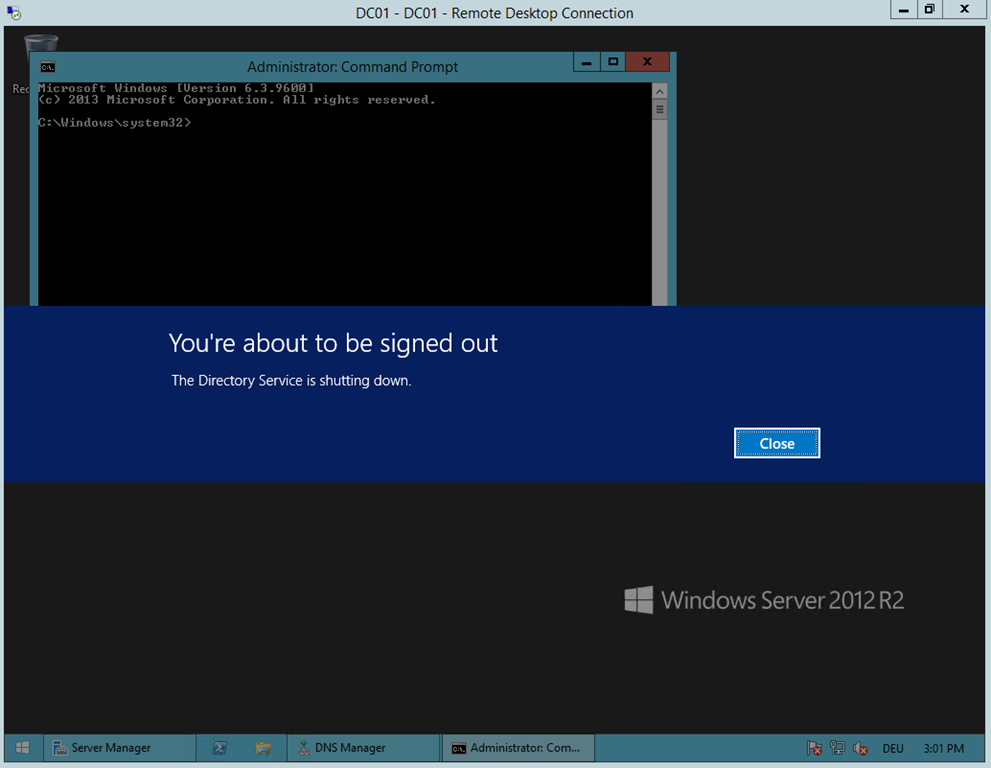Close the Administrator Command Prompt window
Screen dimensions: 991x768
[x=647, y=62]
